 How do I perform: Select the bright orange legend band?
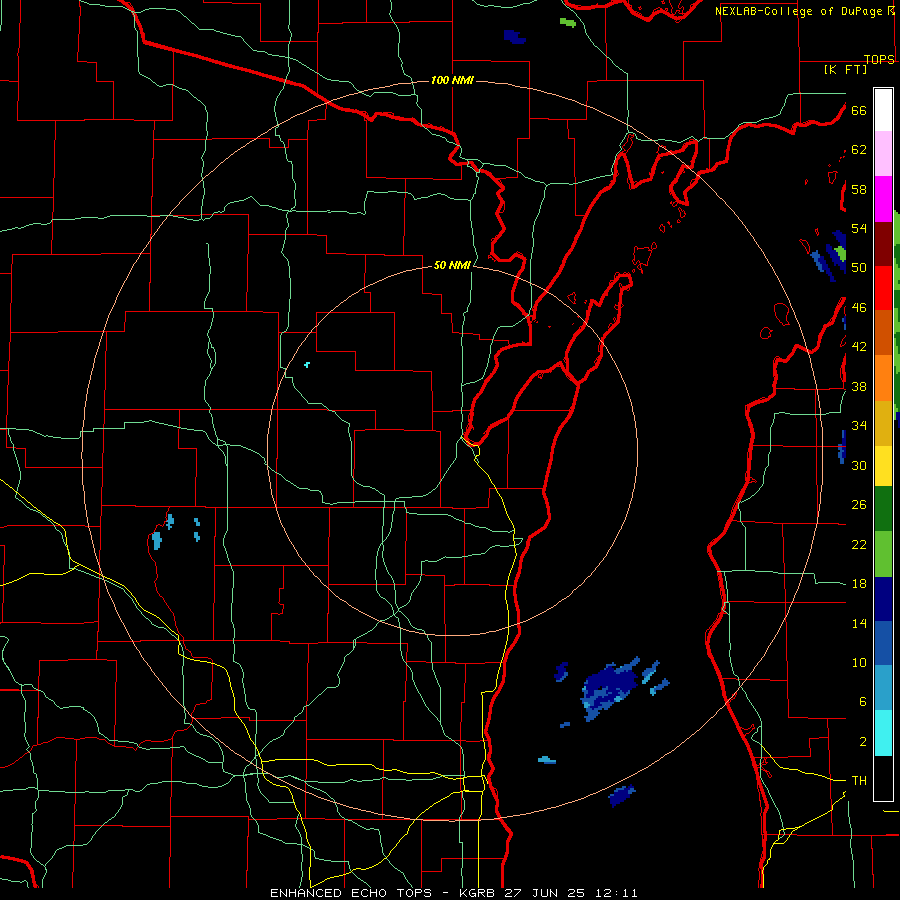[x=883, y=377]
